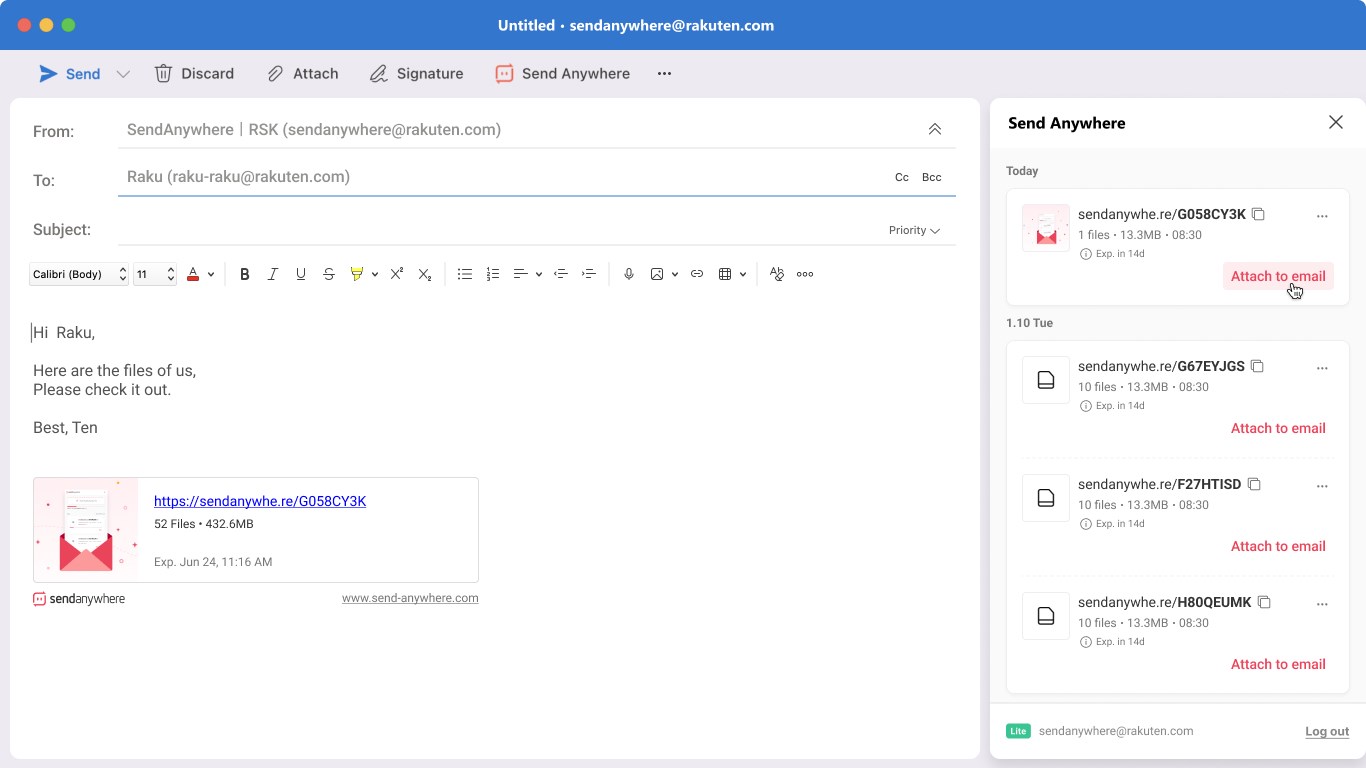Click Attach in the toolbar
Screen dimensions: 1366x768
(303, 74)
